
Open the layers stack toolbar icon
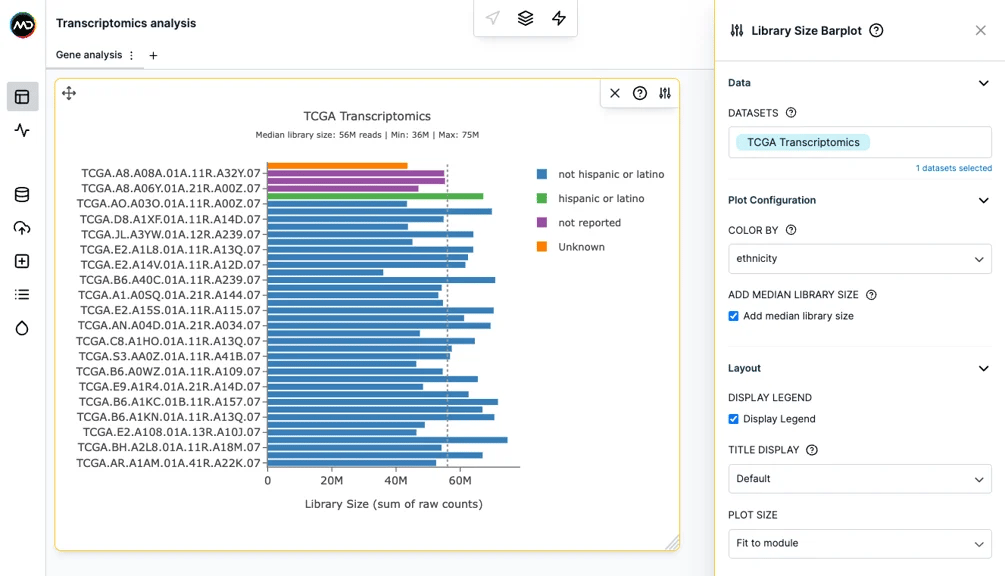[x=526, y=18]
